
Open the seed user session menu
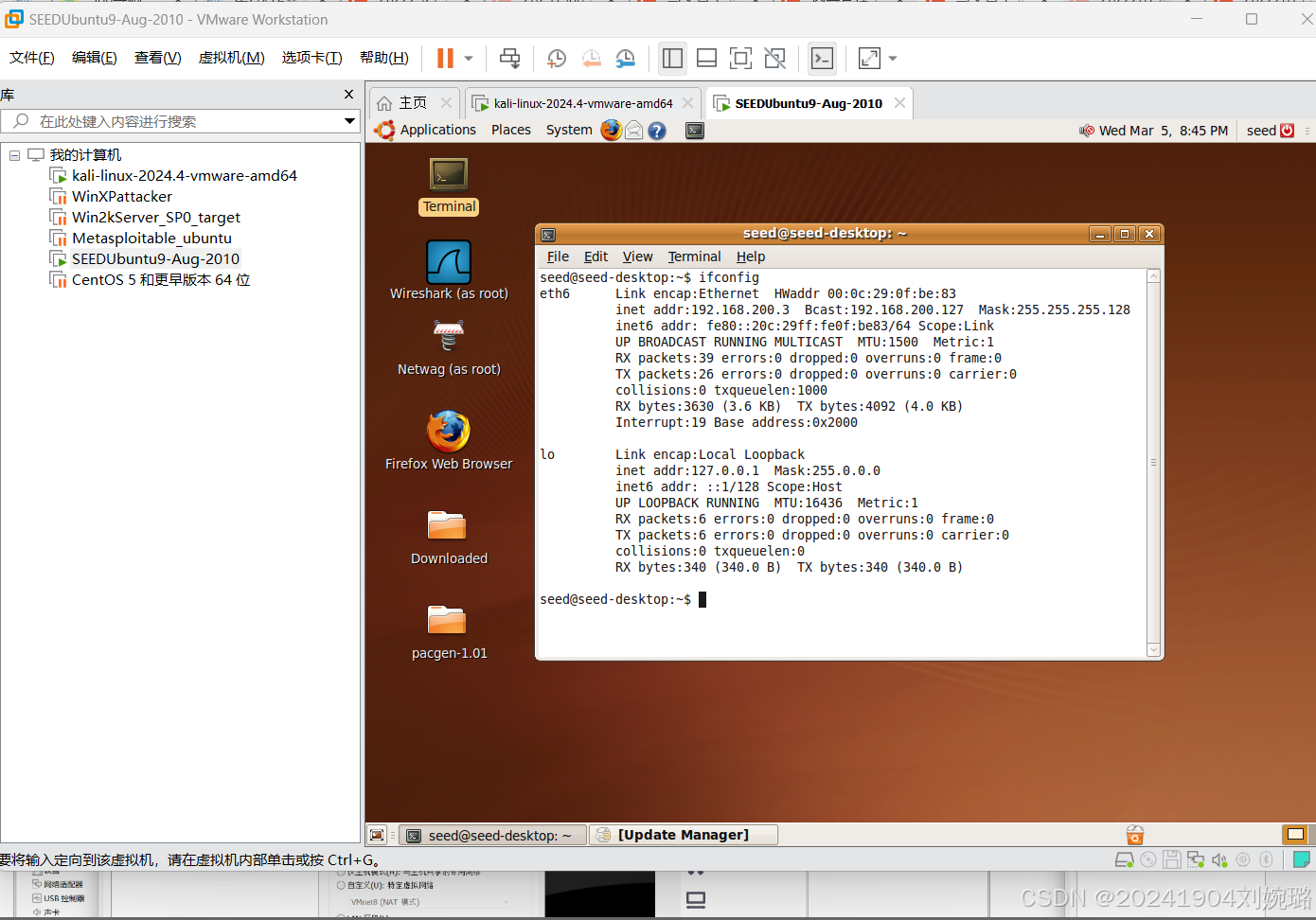tap(1271, 131)
